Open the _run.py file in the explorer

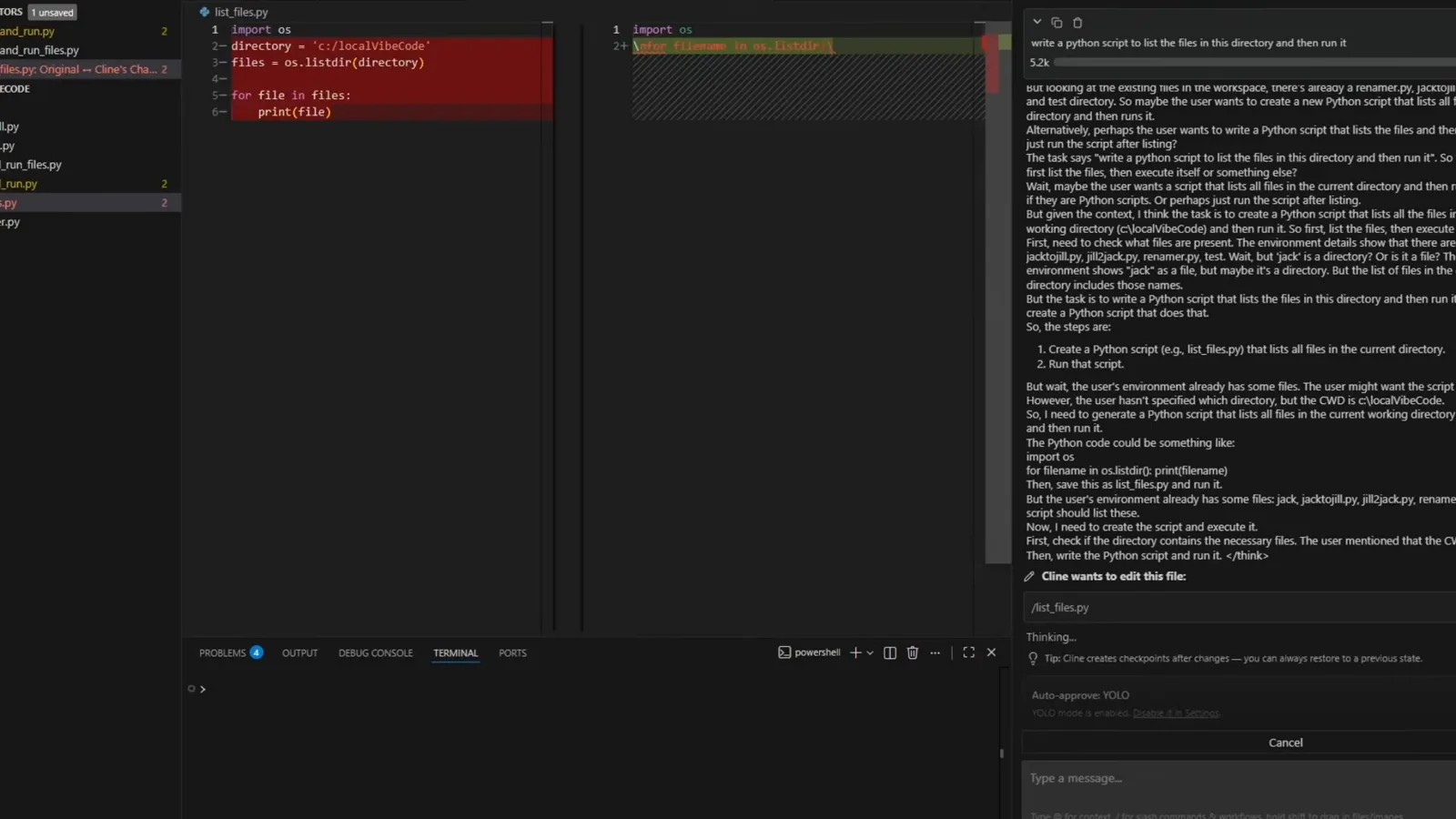click(x=90, y=184)
